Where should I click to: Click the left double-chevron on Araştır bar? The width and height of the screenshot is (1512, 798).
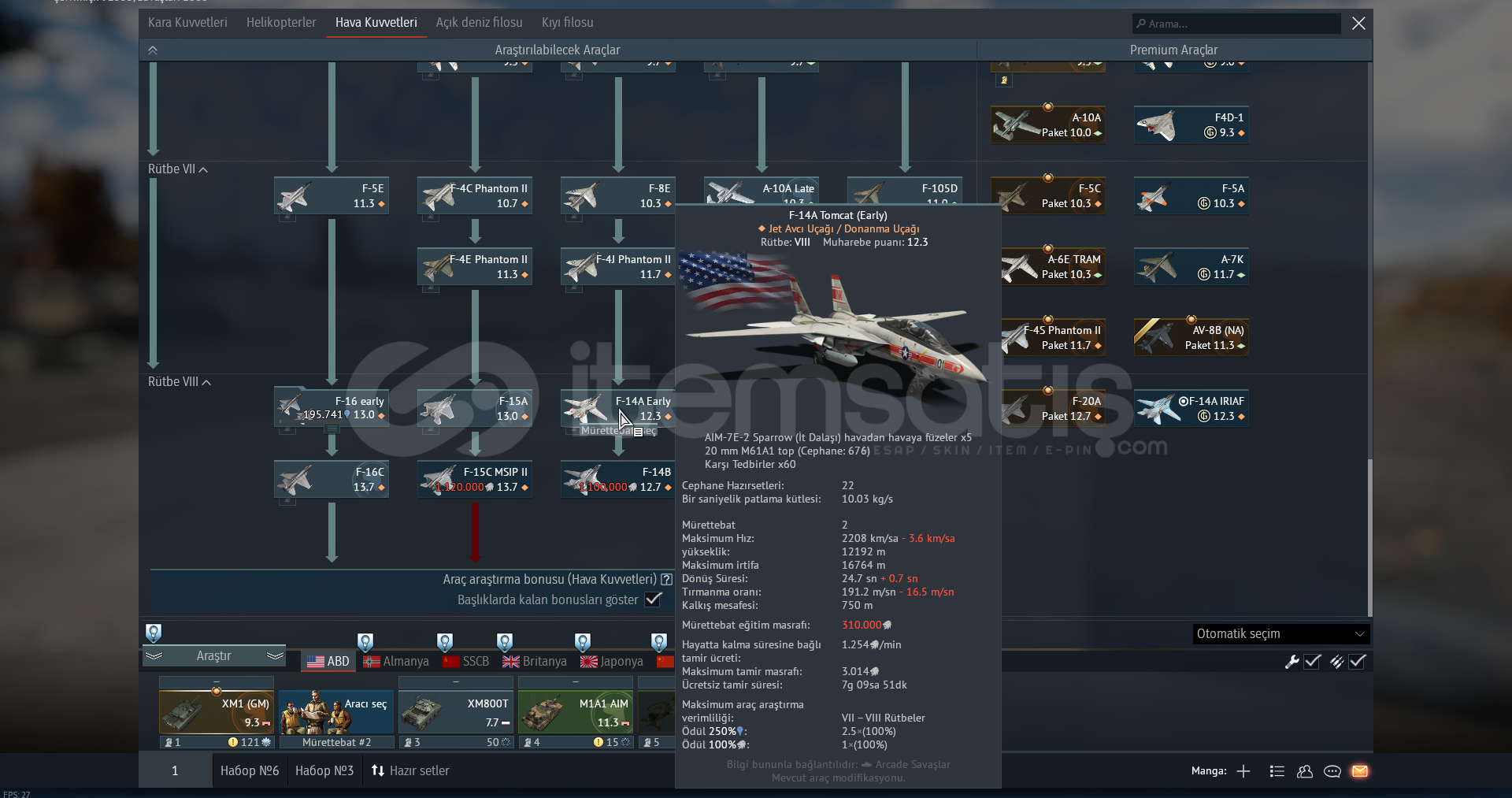click(x=154, y=655)
